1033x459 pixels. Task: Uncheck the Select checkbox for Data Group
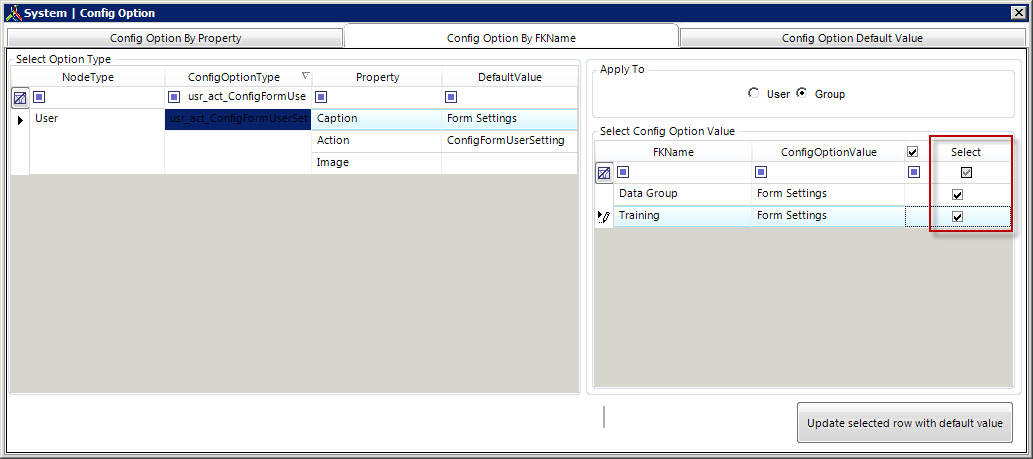tap(957, 194)
